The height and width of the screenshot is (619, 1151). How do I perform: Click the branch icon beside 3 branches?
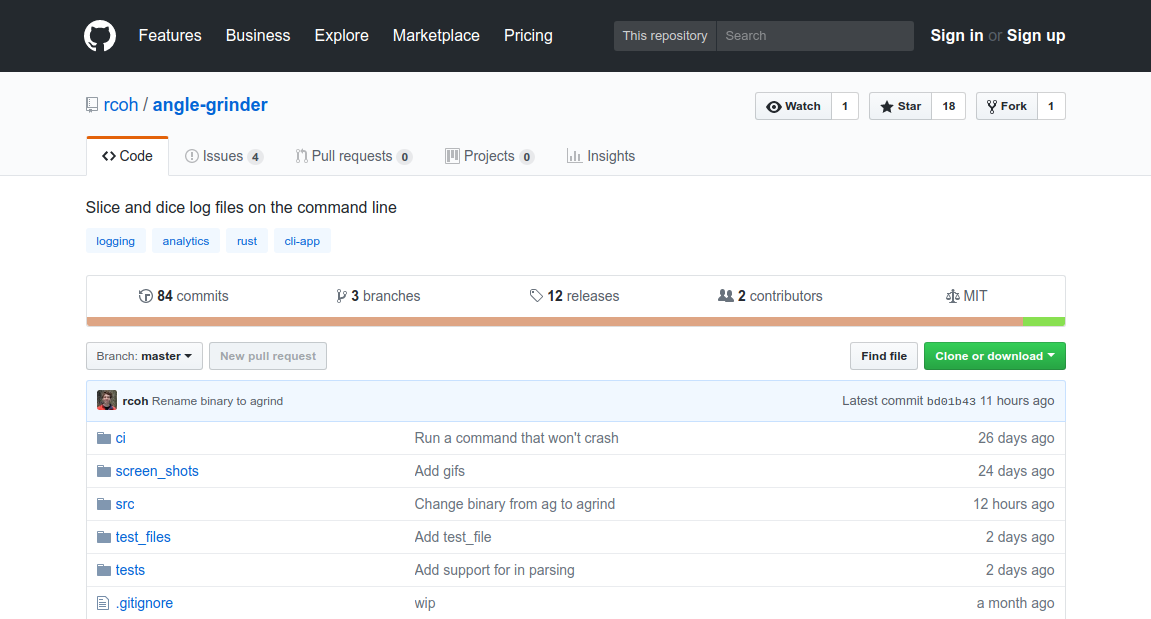point(341,296)
